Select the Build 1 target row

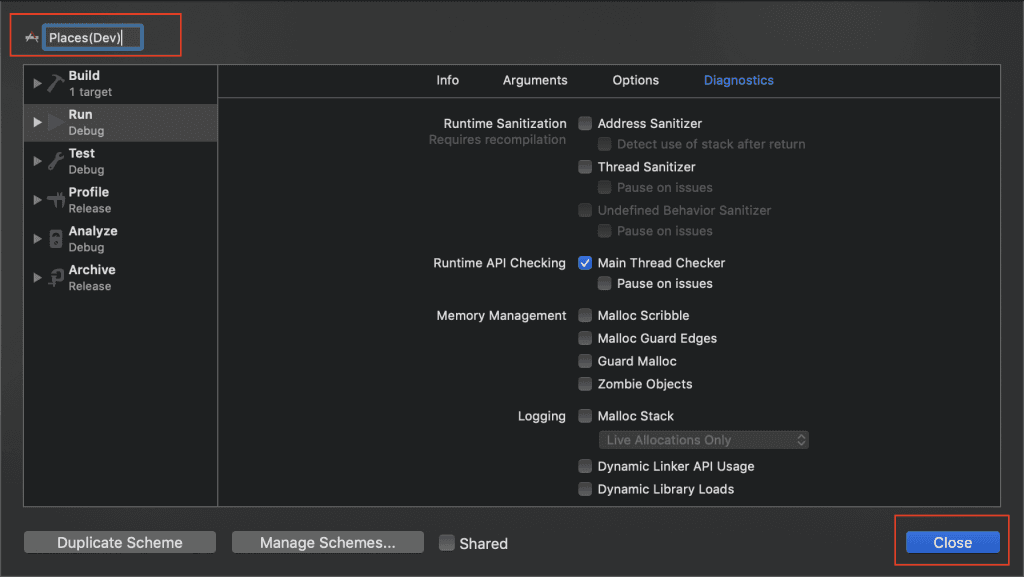tap(121, 84)
